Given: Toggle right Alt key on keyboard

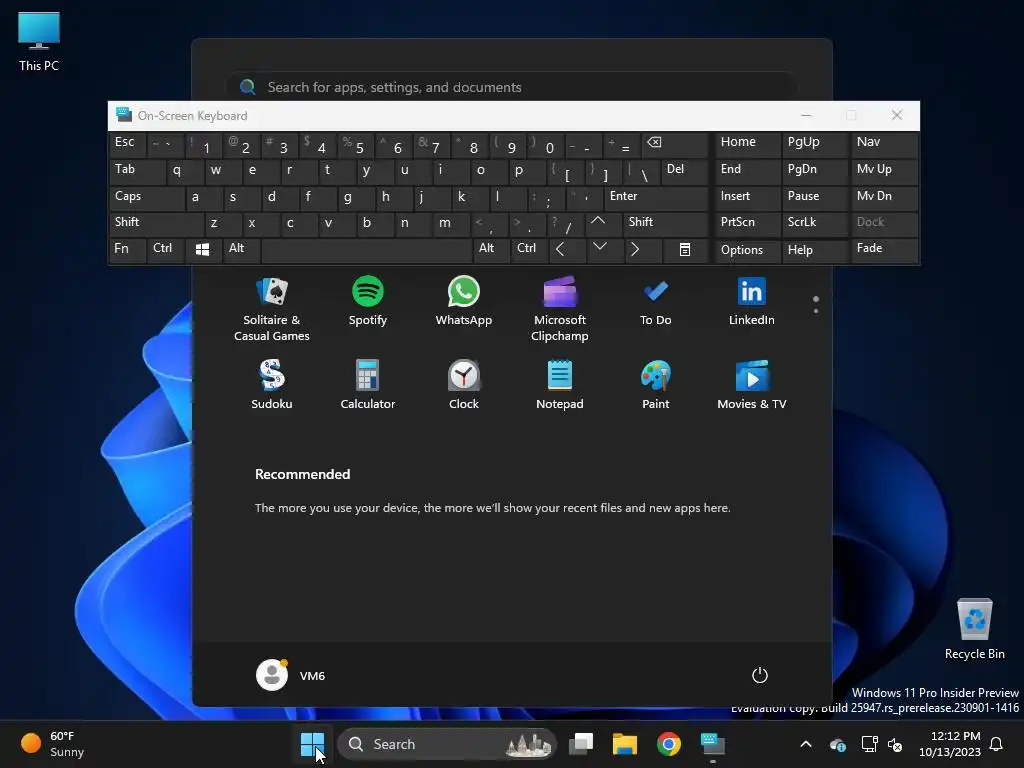Looking at the screenshot, I should [490, 249].
